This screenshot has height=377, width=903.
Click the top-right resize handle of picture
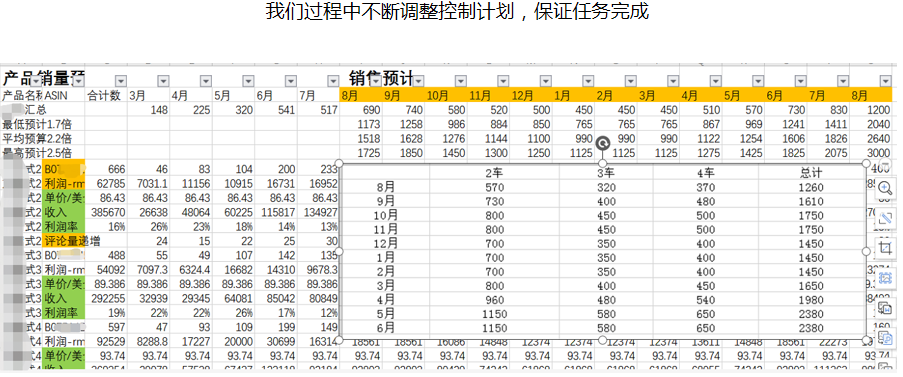pyautogui.click(x=866, y=164)
